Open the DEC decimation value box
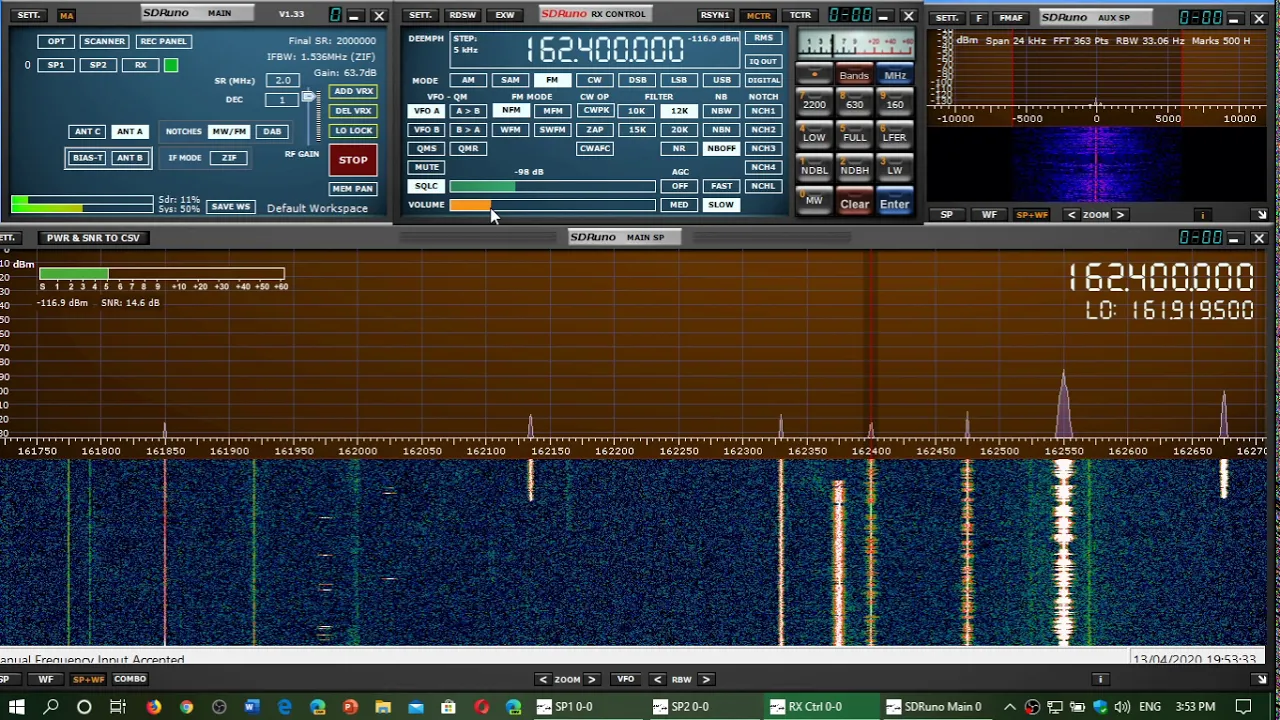The image size is (1280, 720). [x=282, y=100]
